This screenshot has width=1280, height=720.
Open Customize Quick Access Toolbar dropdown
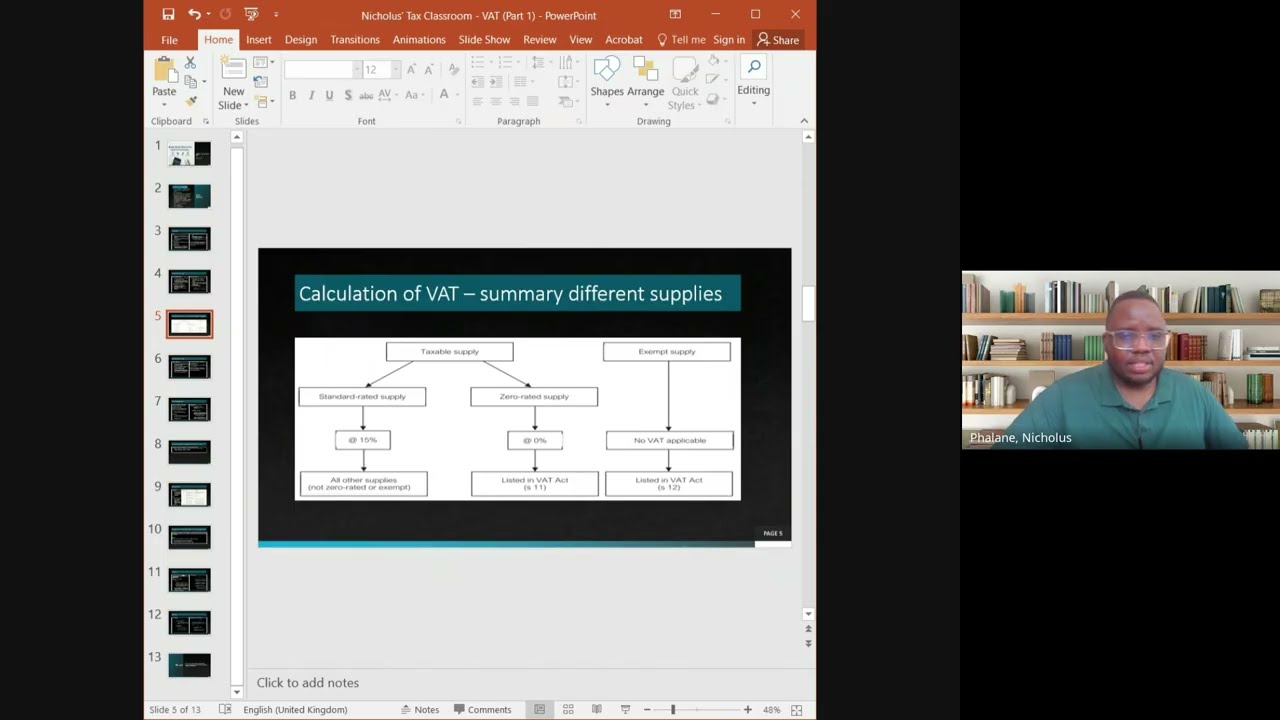pos(276,15)
